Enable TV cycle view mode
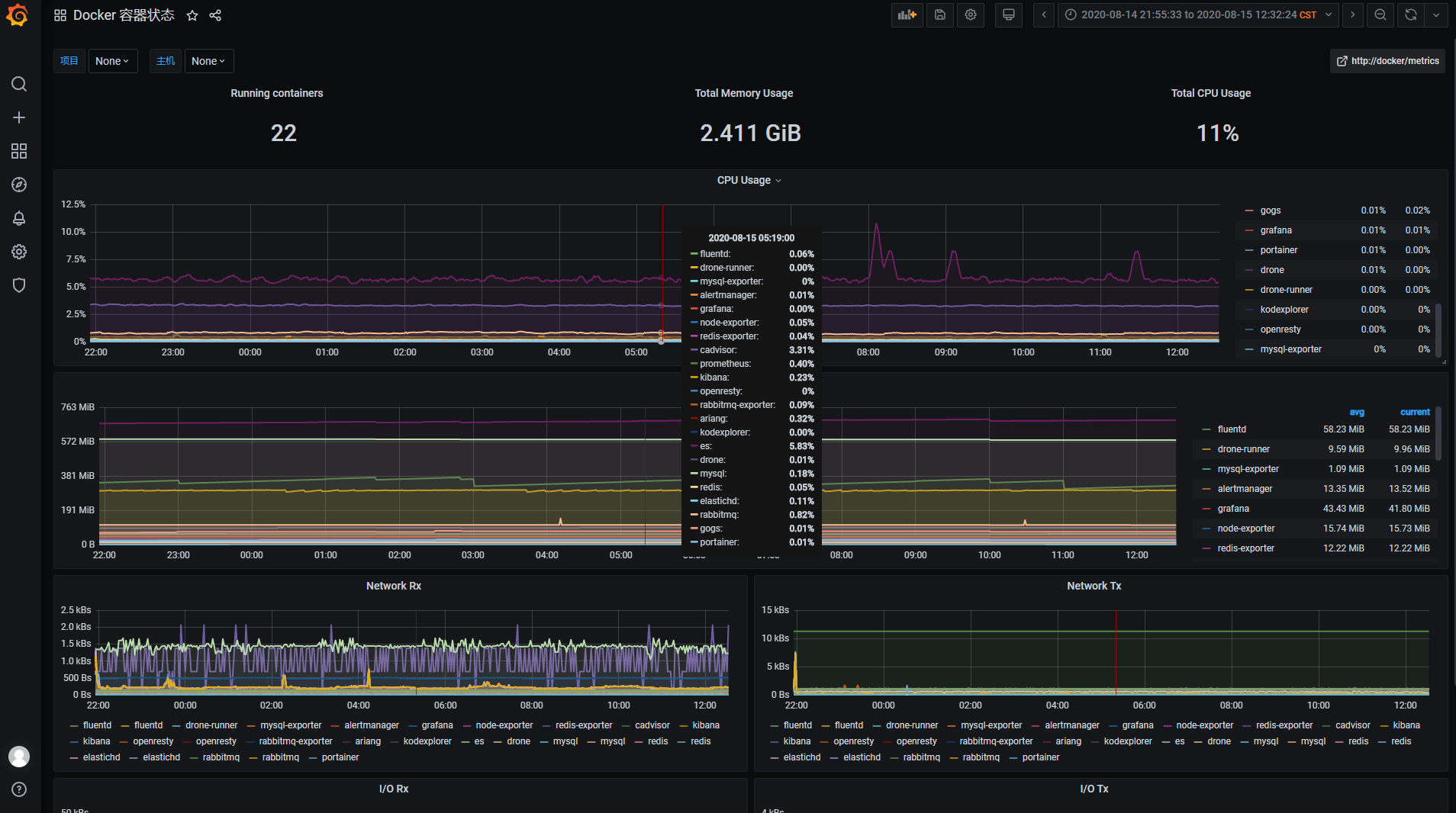1456x813 pixels. coord(1008,14)
